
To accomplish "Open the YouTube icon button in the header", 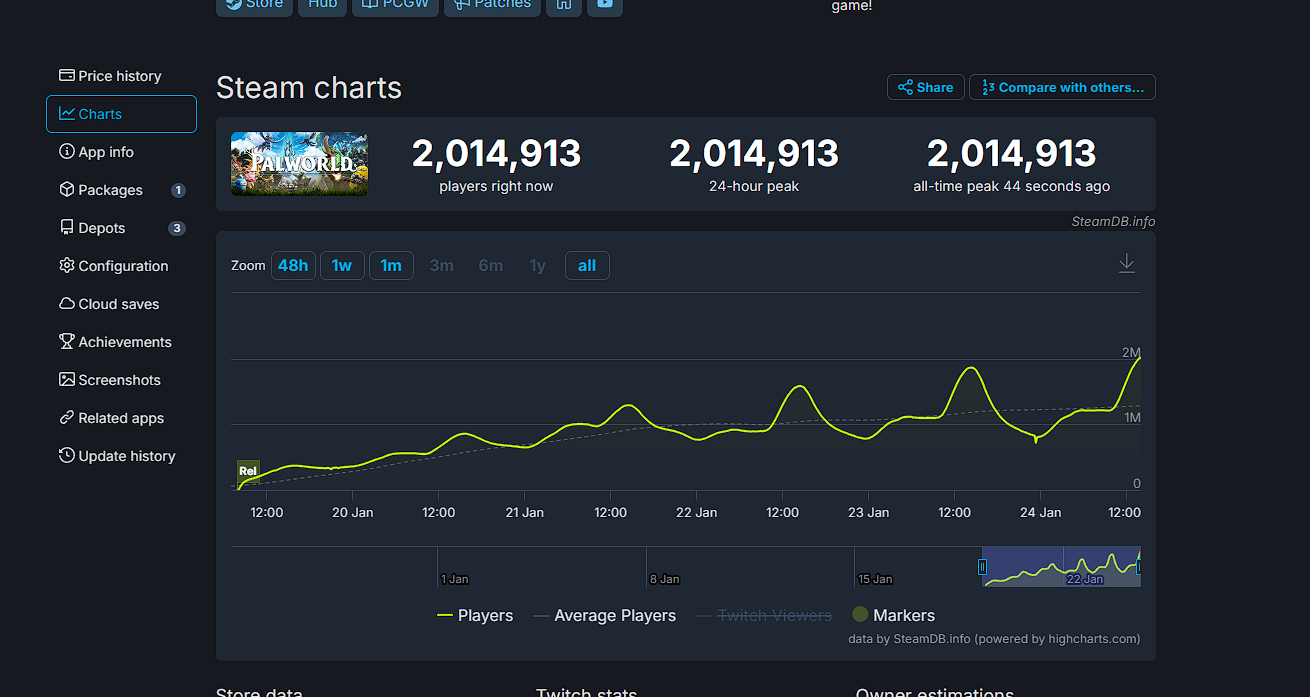I will click(605, 5).
